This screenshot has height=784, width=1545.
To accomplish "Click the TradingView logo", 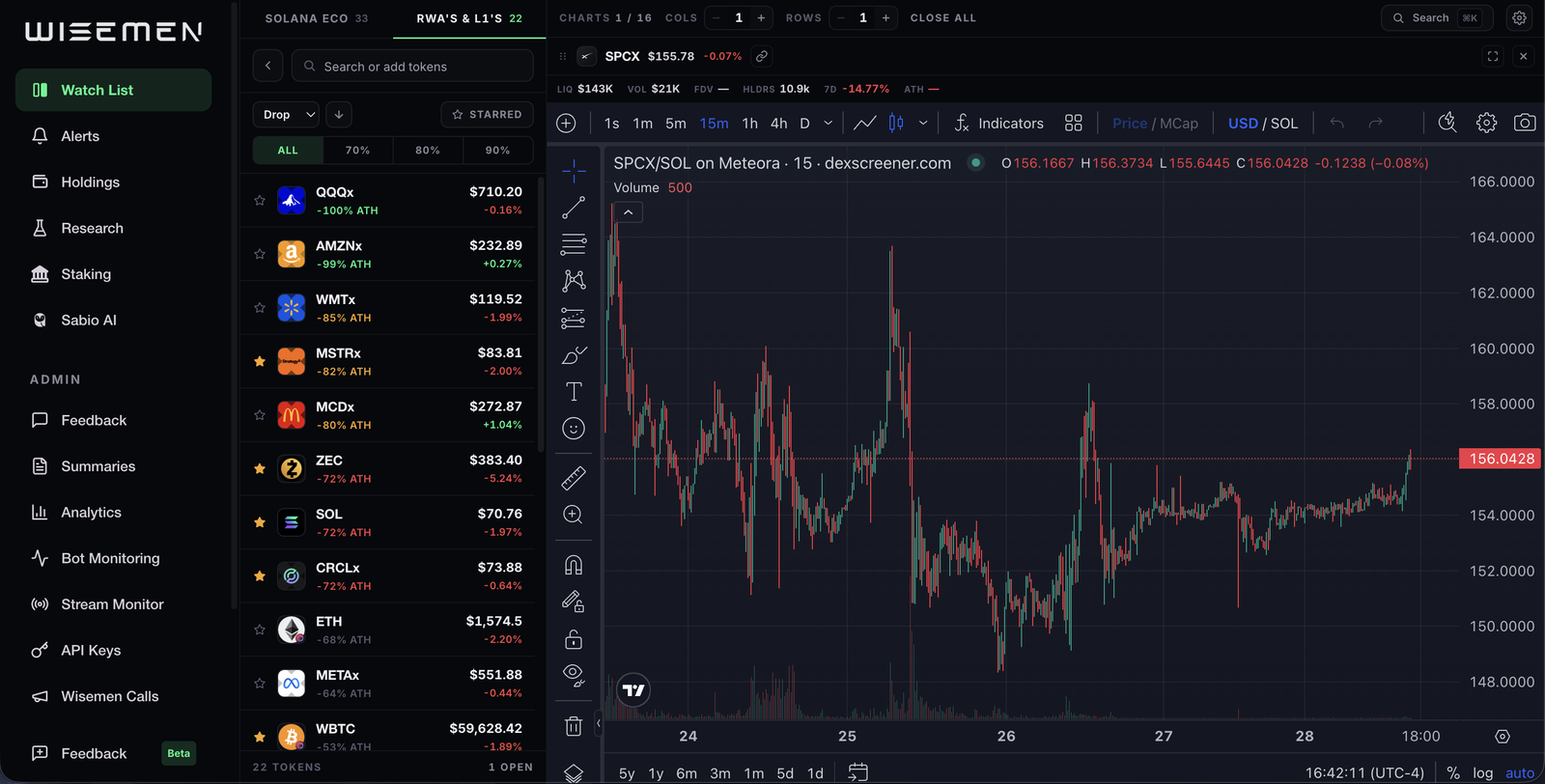I will pyautogui.click(x=633, y=690).
